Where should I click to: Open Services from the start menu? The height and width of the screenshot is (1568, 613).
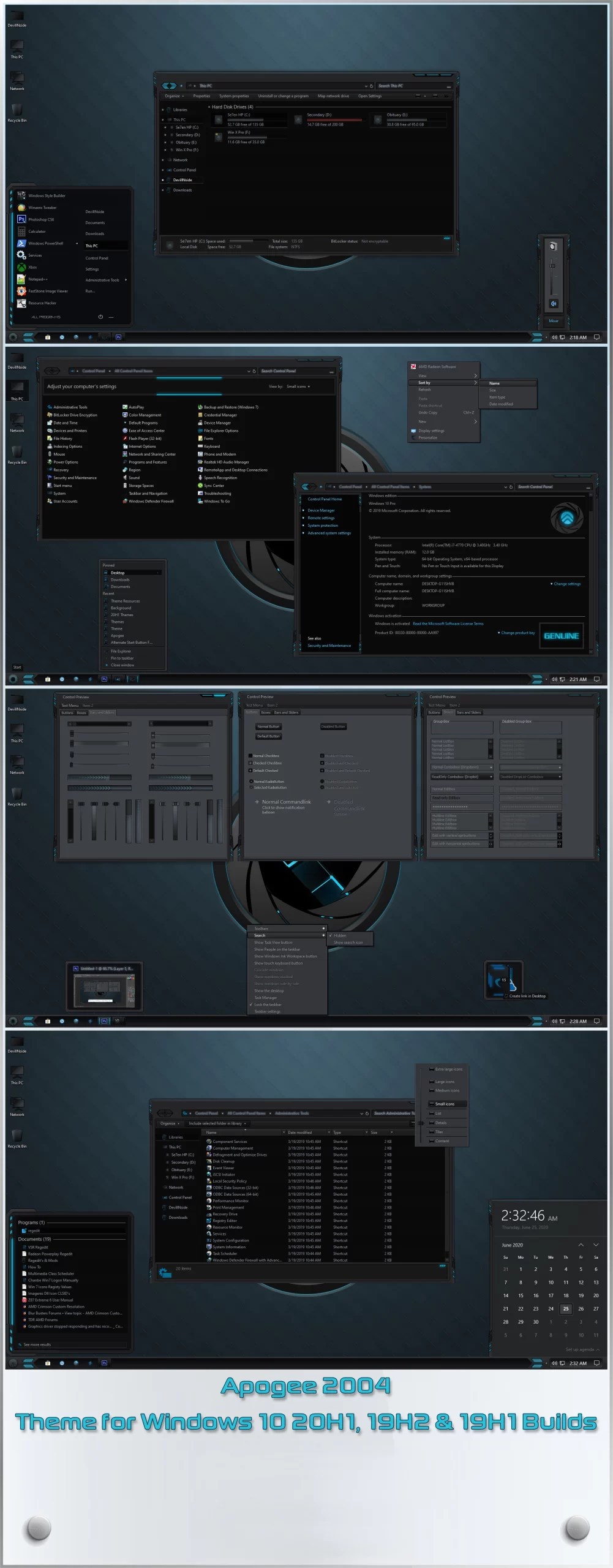30,255
